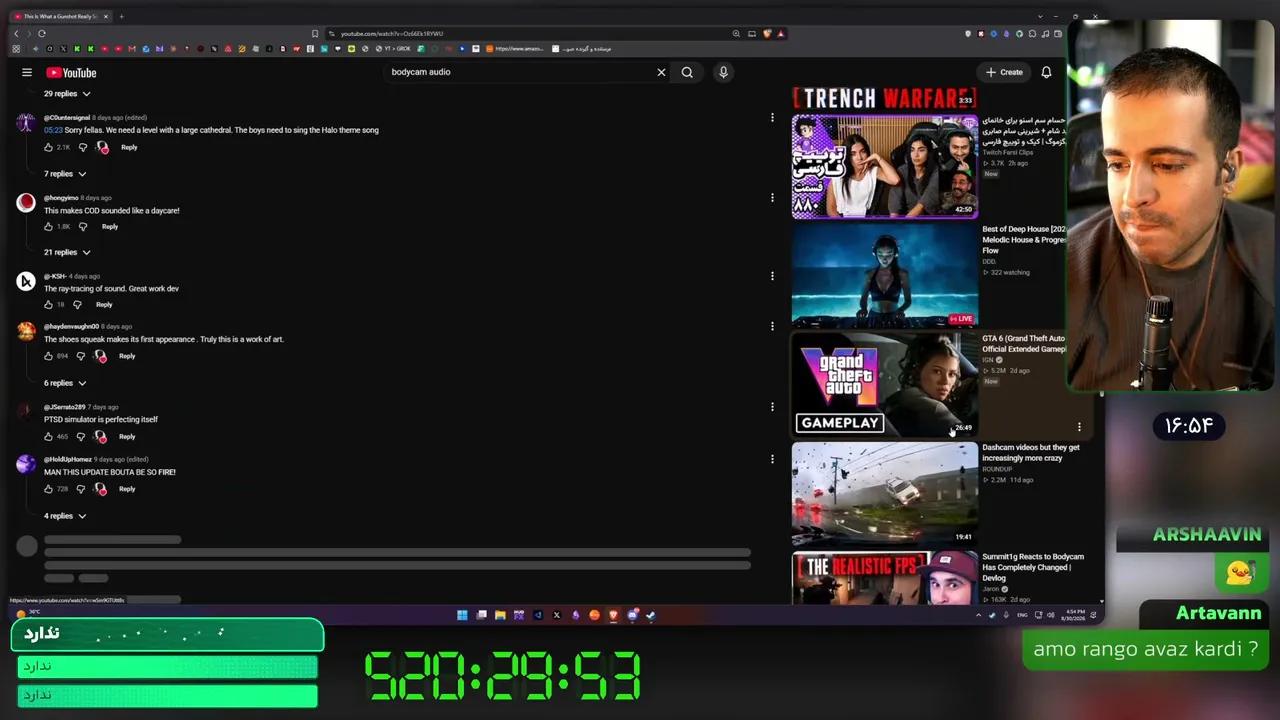Dislike the 'MAN THIS UPDATE' comment
1280x720 pixels.
[x=81, y=489]
